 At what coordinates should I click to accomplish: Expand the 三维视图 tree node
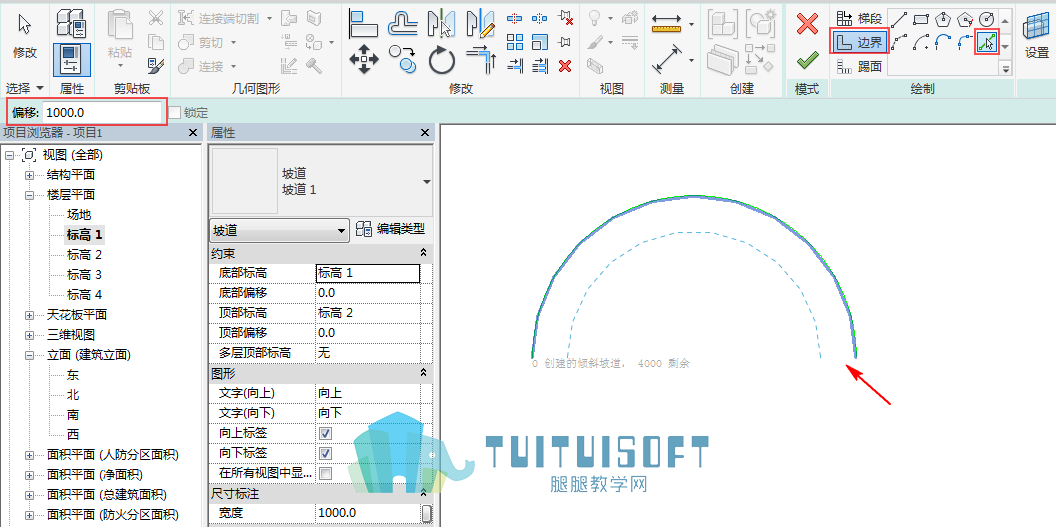point(29,335)
